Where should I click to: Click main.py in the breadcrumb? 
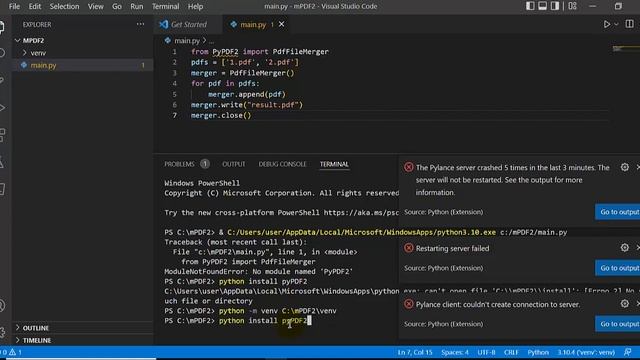click(187, 41)
